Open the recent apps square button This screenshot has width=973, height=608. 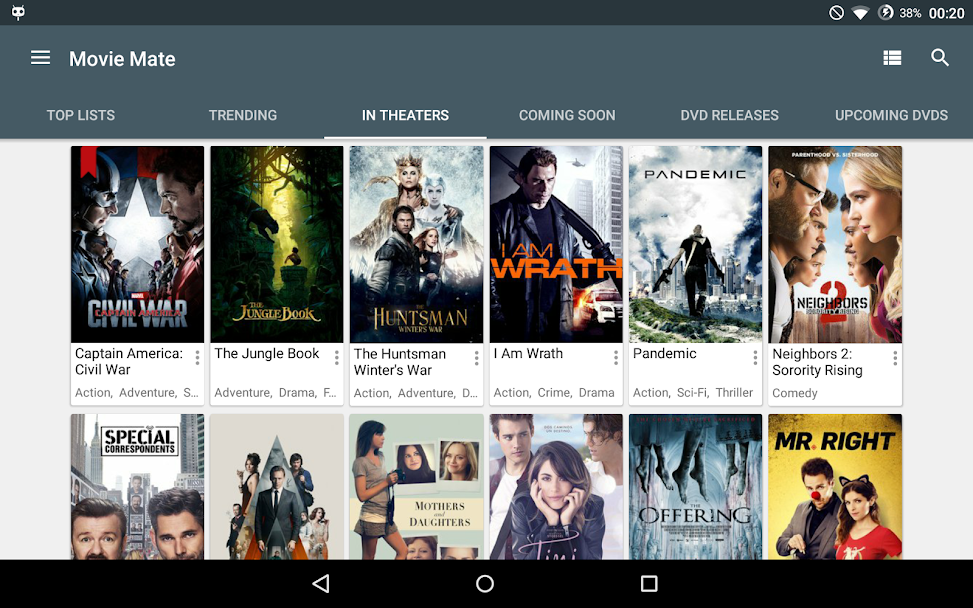pos(649,583)
